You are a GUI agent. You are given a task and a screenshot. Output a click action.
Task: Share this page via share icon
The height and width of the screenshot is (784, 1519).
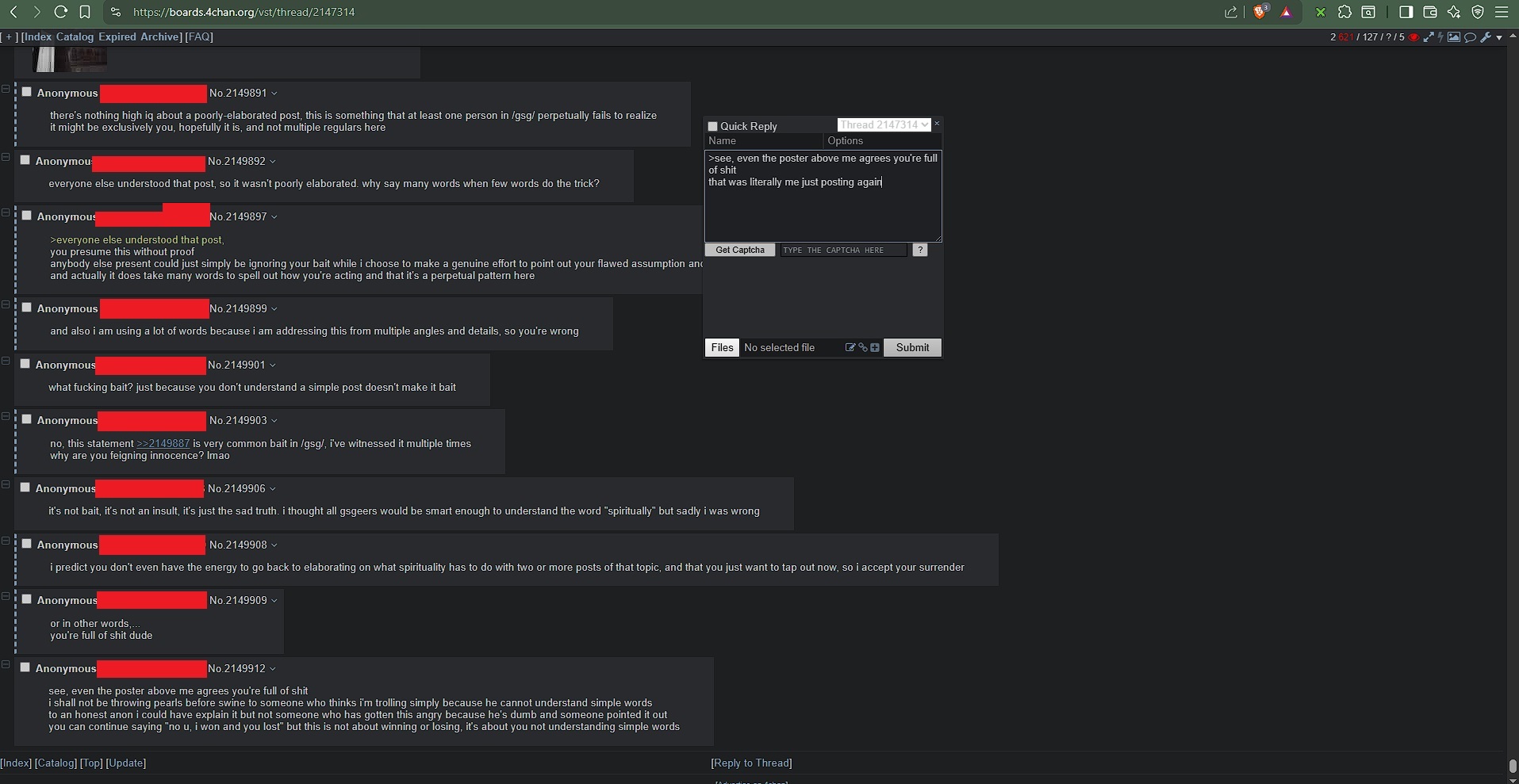(1231, 12)
